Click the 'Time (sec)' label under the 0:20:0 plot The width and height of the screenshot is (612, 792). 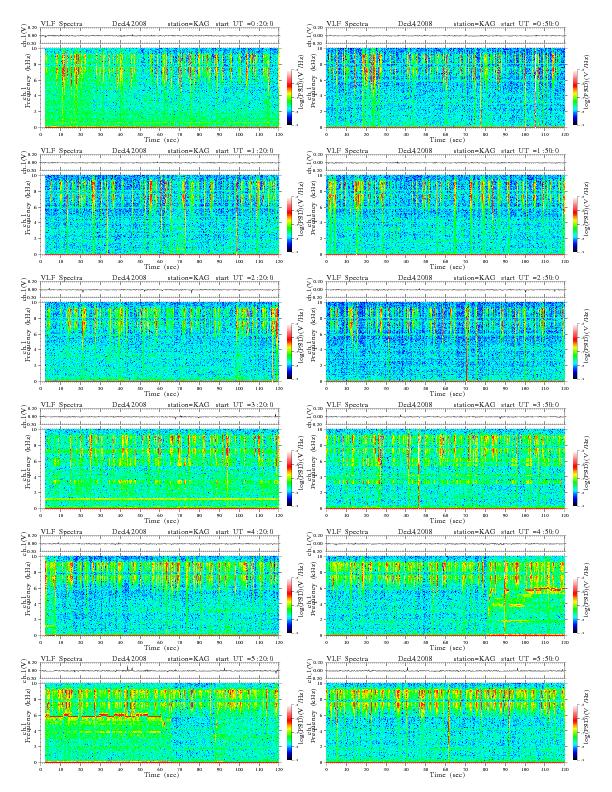(162, 139)
